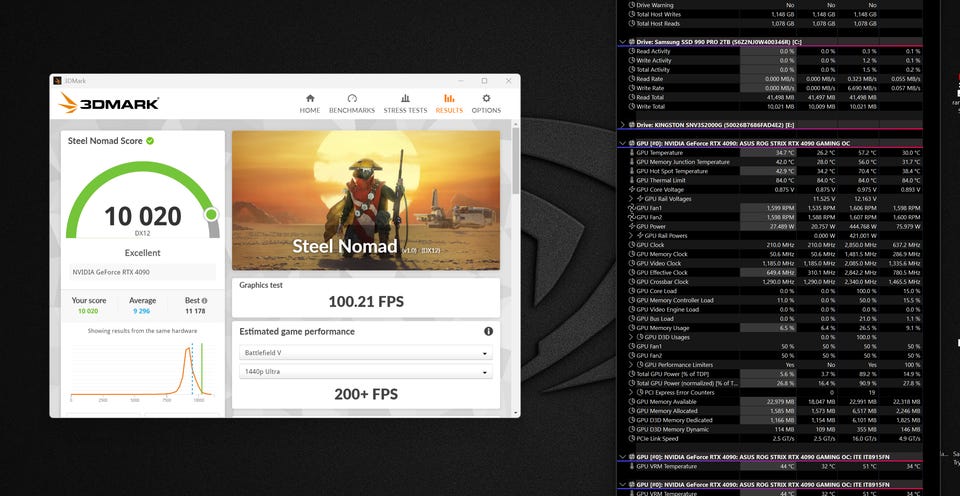This screenshot has height=496, width=960.
Task: Select the Total GPU Power [% of TDP] row
Action: click(x=771, y=374)
